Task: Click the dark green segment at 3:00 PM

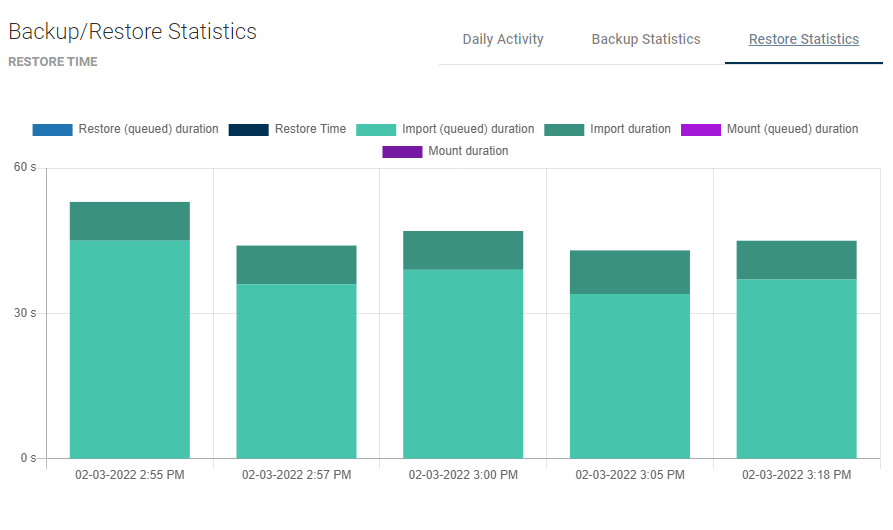Action: [x=463, y=250]
